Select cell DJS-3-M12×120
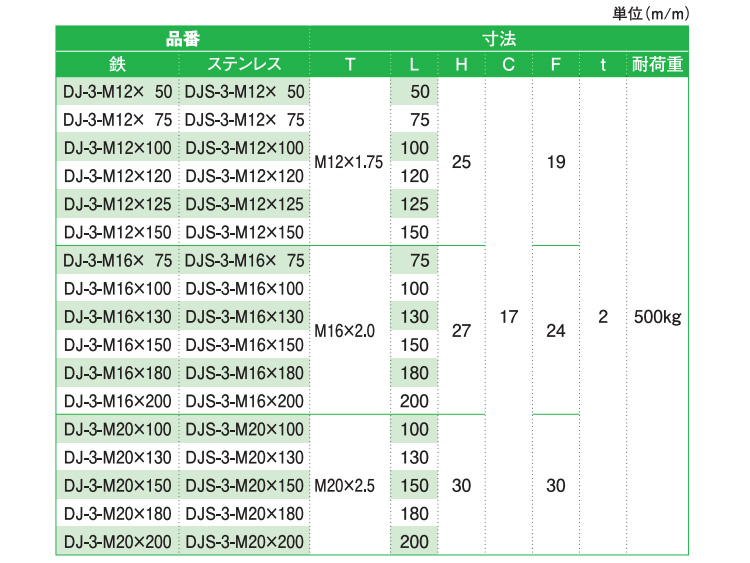The image size is (750, 563). [x=244, y=176]
